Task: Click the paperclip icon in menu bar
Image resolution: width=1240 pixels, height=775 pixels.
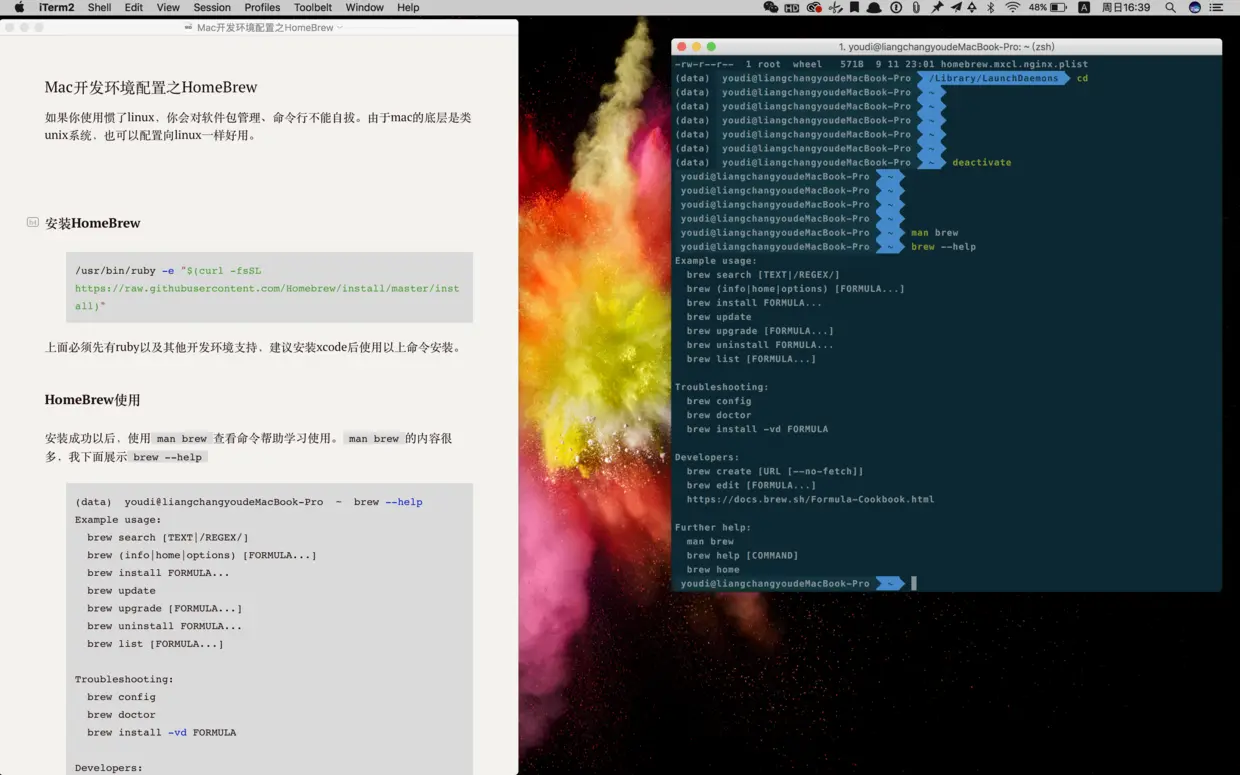Action: [916, 7]
